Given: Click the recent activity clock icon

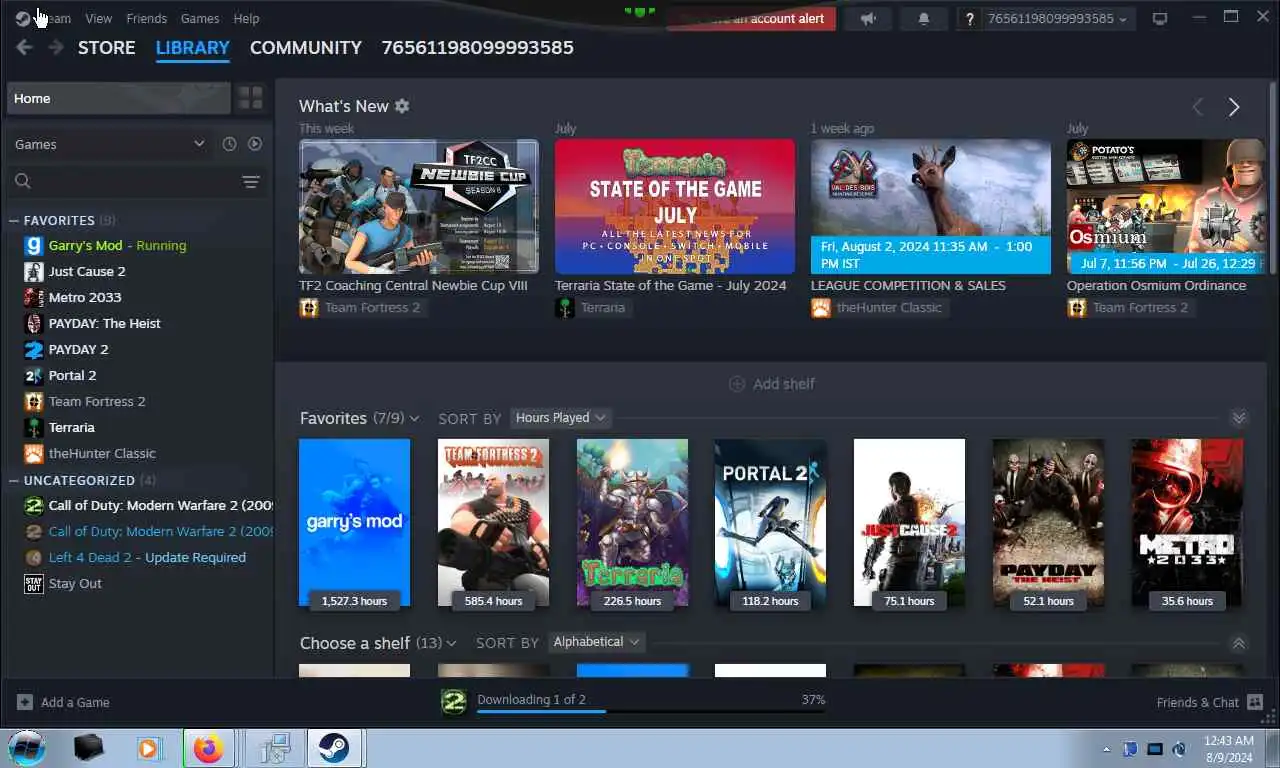Looking at the screenshot, I should (229, 144).
